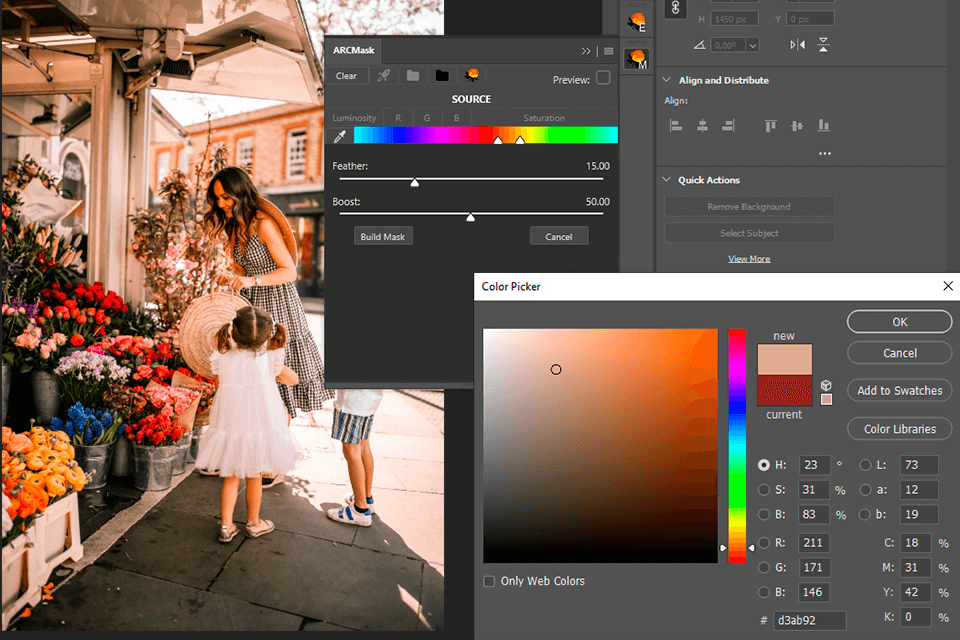This screenshot has width=960, height=640.
Task: Select the S saturation radio button
Action: coord(763,490)
